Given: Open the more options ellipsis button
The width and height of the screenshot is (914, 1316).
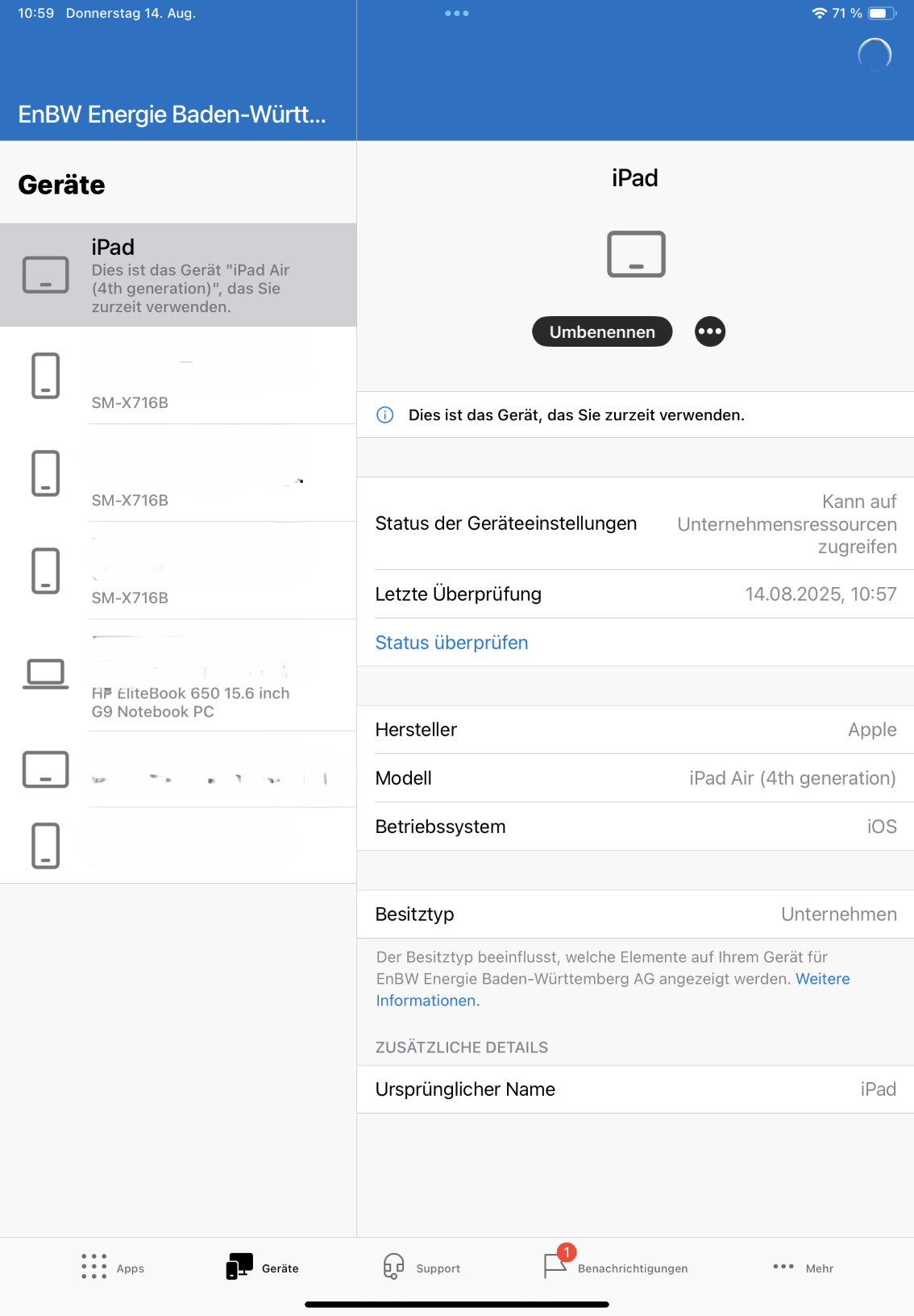Looking at the screenshot, I should click(710, 331).
